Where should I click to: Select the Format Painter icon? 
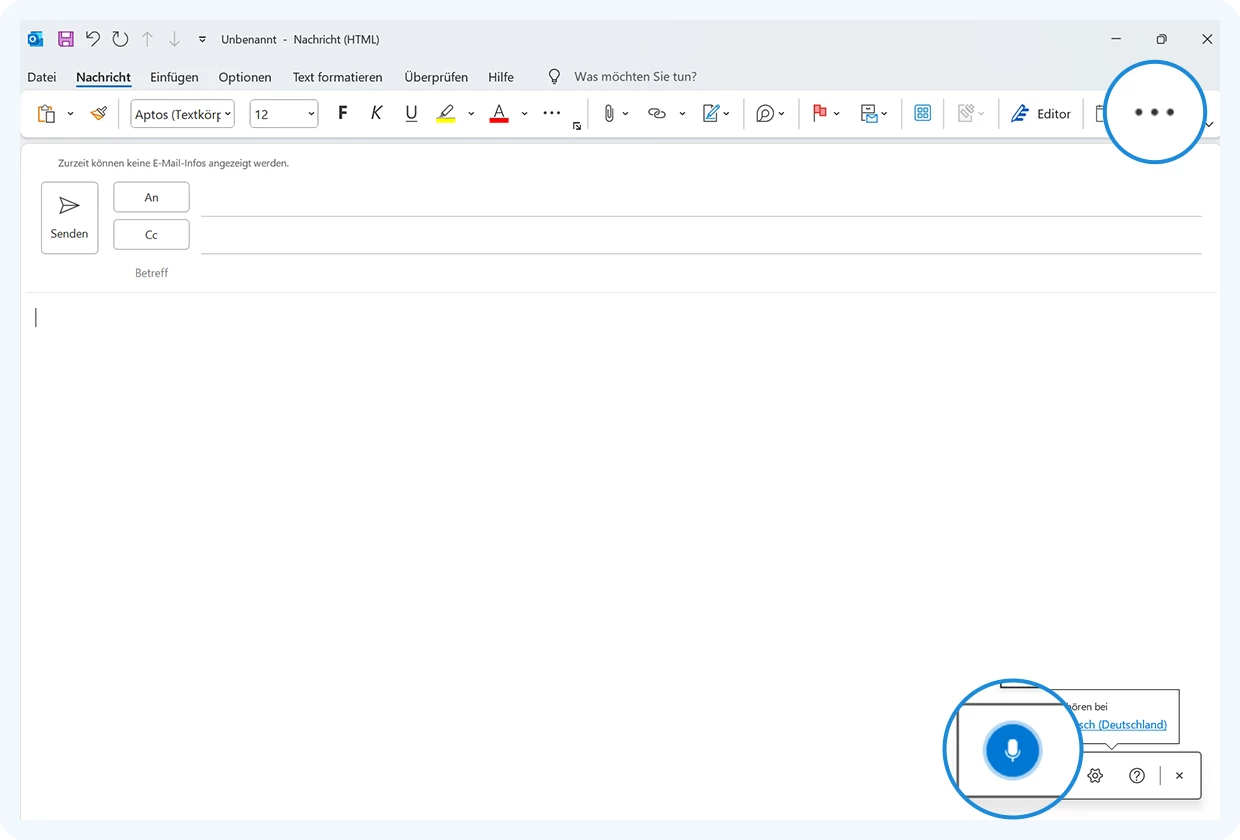[97, 113]
